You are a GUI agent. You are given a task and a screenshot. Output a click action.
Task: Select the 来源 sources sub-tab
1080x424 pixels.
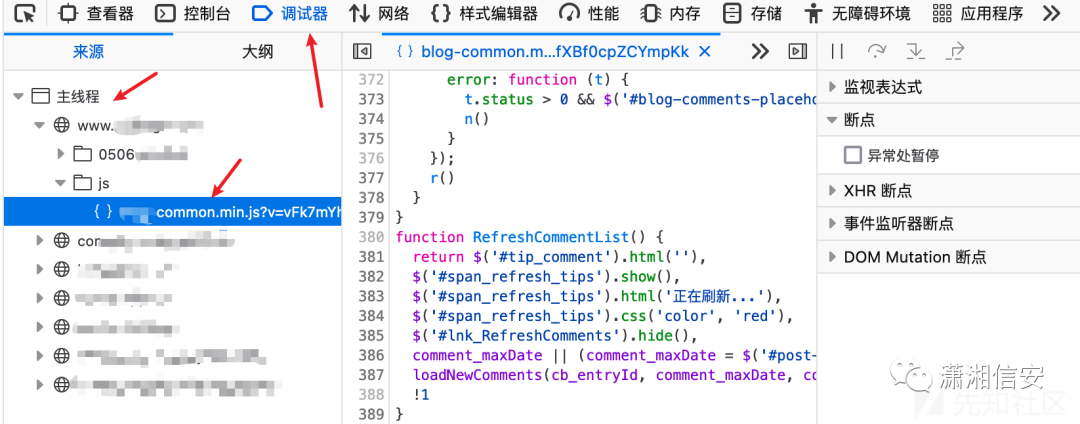point(88,52)
